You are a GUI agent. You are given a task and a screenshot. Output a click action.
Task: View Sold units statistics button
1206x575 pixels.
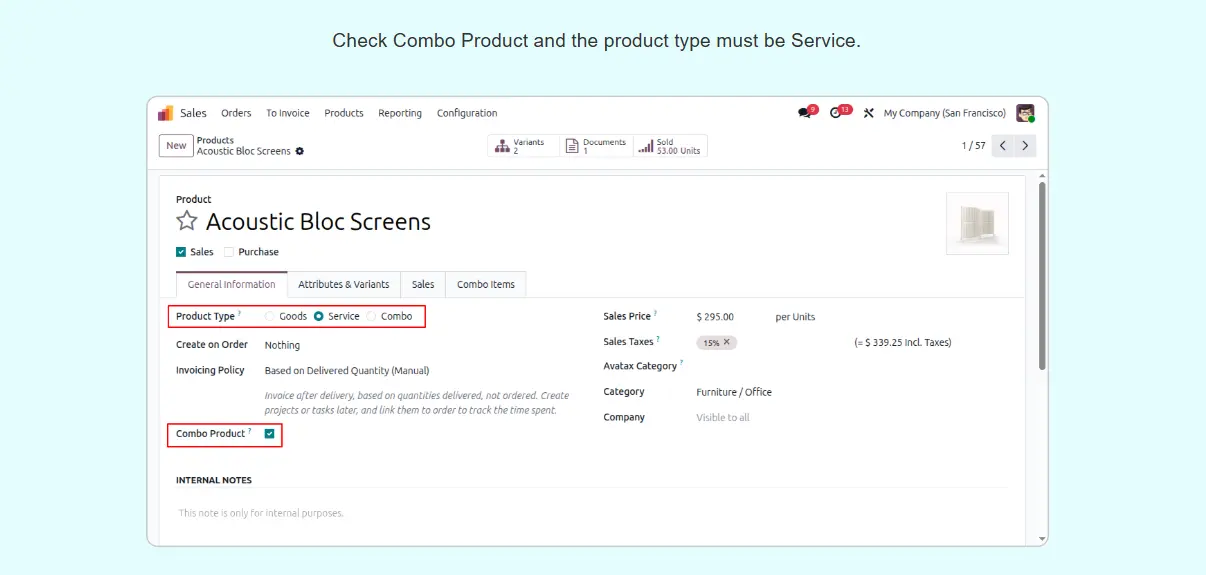point(670,146)
